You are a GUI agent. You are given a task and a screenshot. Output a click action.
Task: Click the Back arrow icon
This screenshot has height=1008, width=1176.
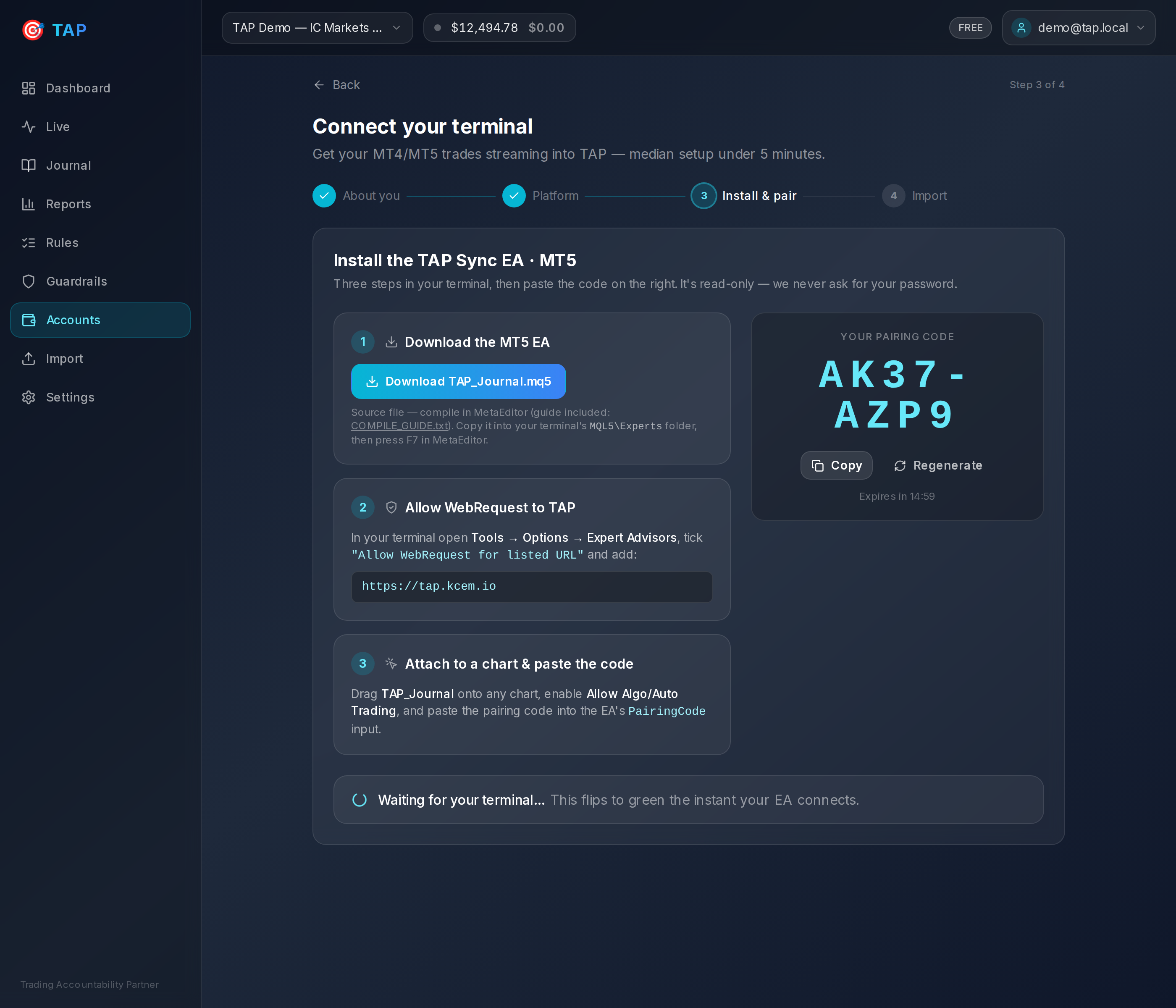[319, 84]
